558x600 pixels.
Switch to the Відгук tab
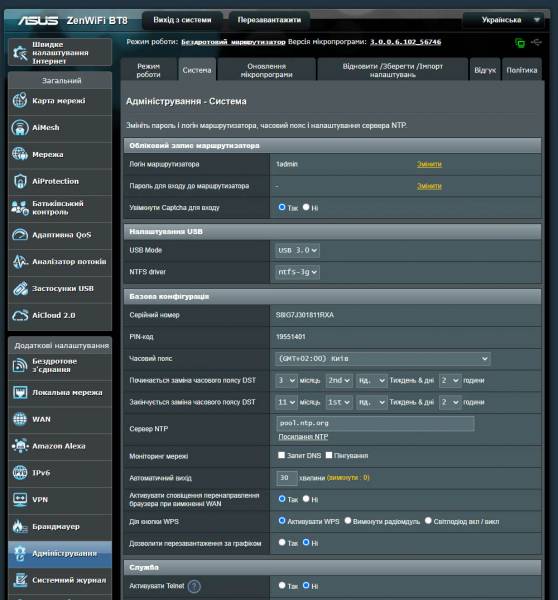(485, 70)
